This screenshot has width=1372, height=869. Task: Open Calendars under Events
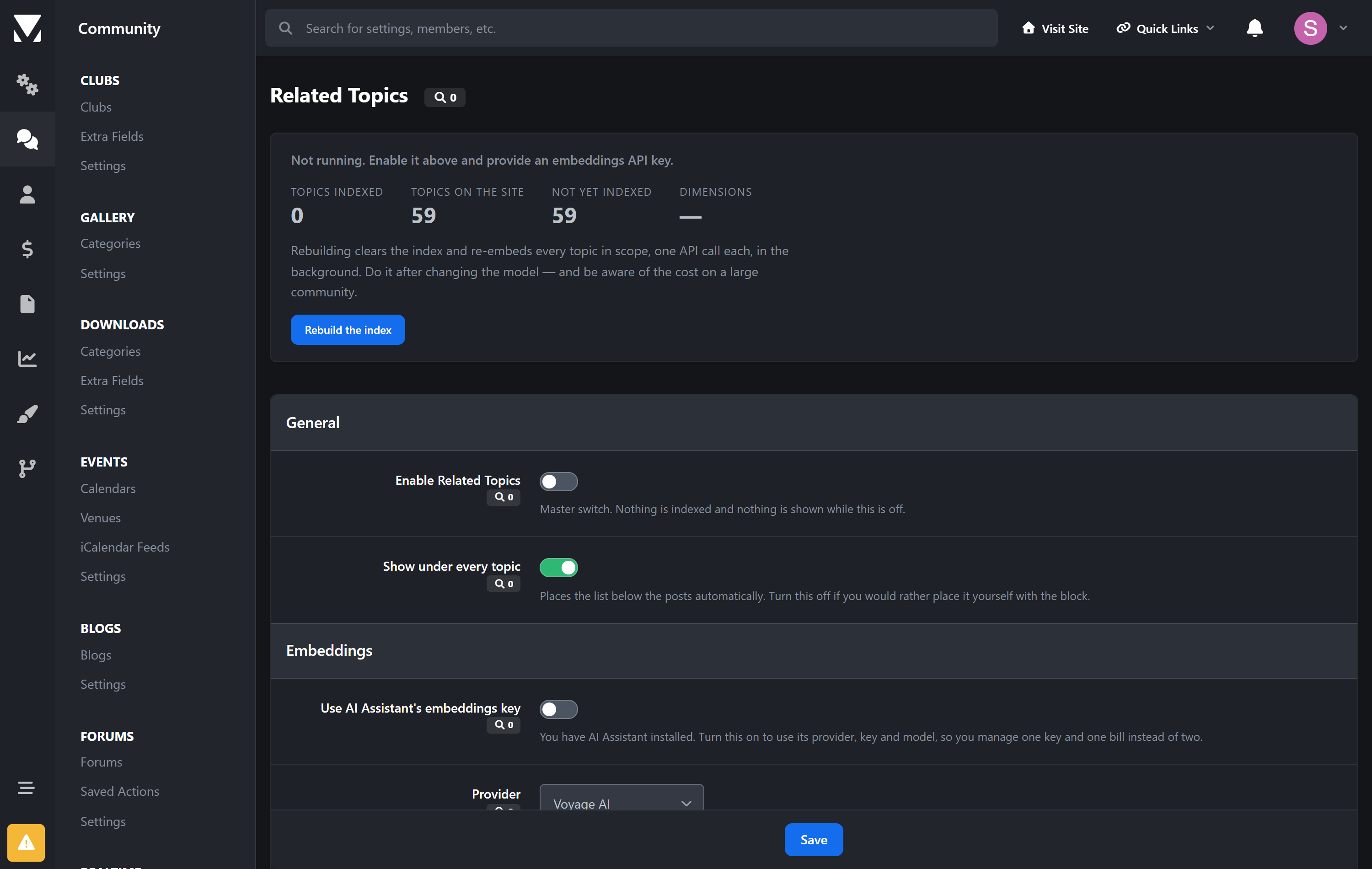point(108,489)
